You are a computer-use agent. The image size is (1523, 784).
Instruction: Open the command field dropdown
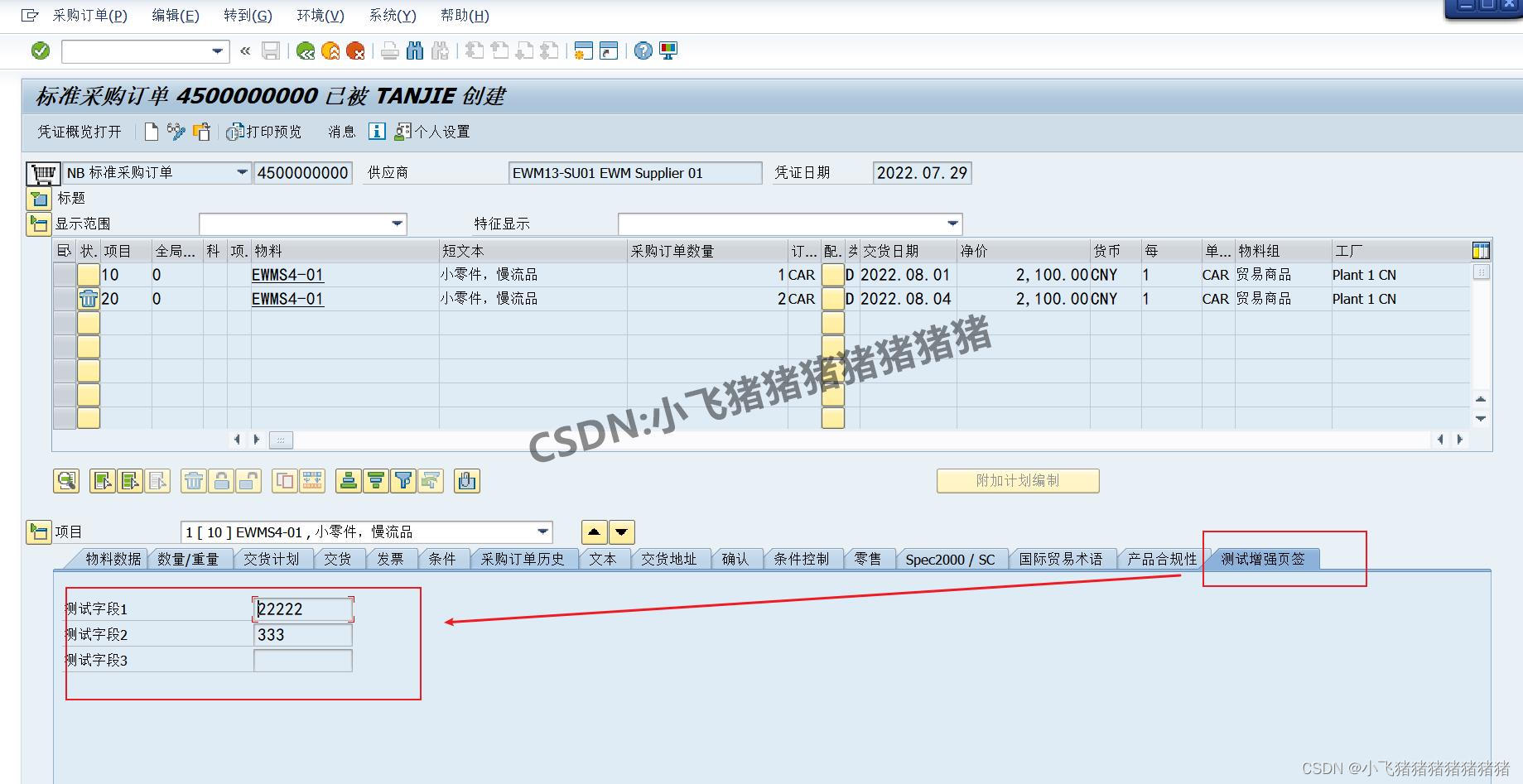[217, 51]
